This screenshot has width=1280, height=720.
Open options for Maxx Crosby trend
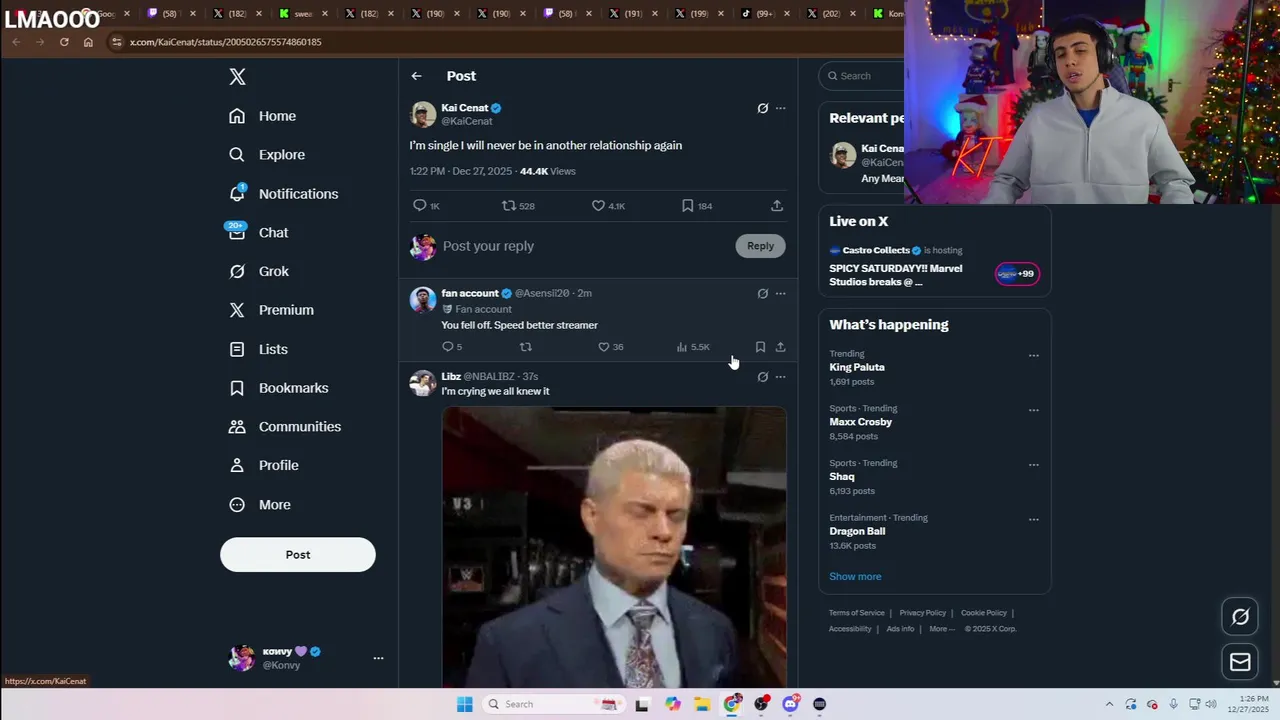[x=1034, y=410]
